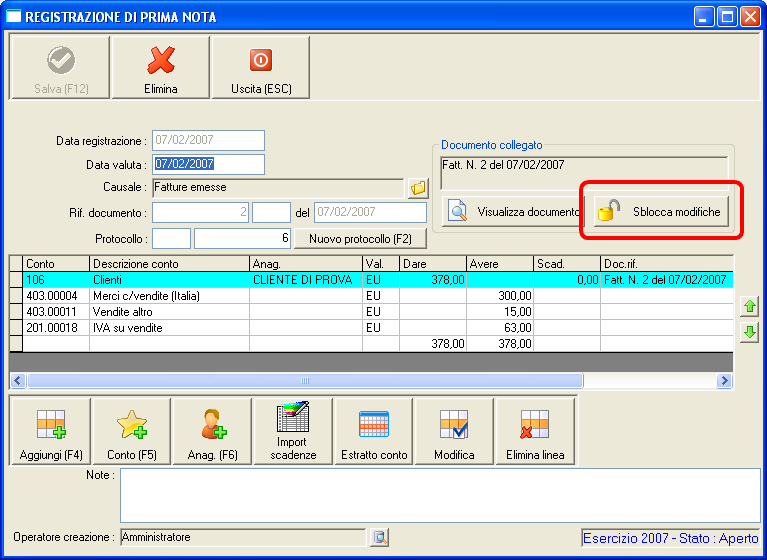Click Import scadenze button
Screen dimensions: 767x560
pyautogui.click(x=293, y=431)
